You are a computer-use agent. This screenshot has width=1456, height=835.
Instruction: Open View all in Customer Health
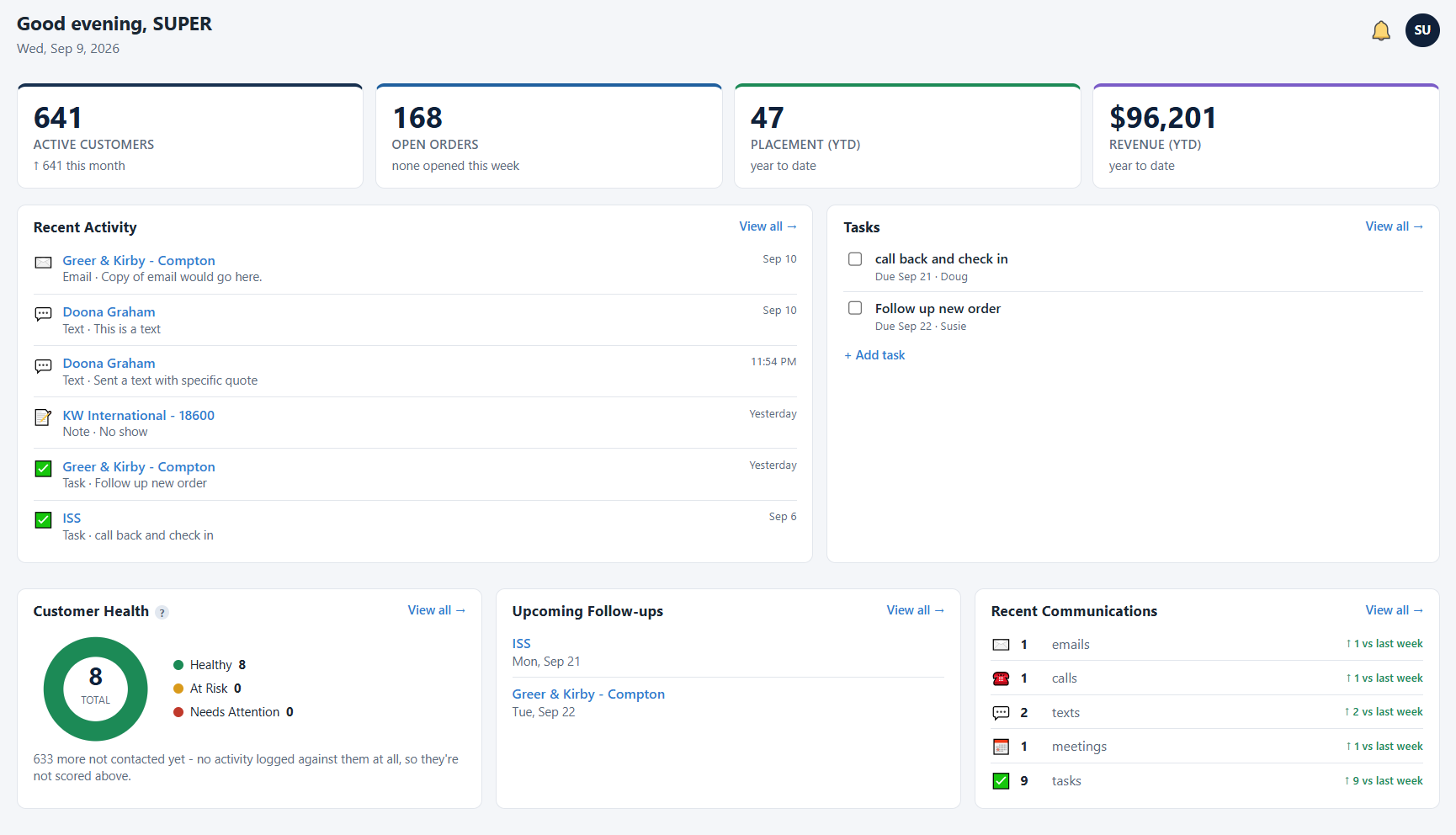pos(436,610)
